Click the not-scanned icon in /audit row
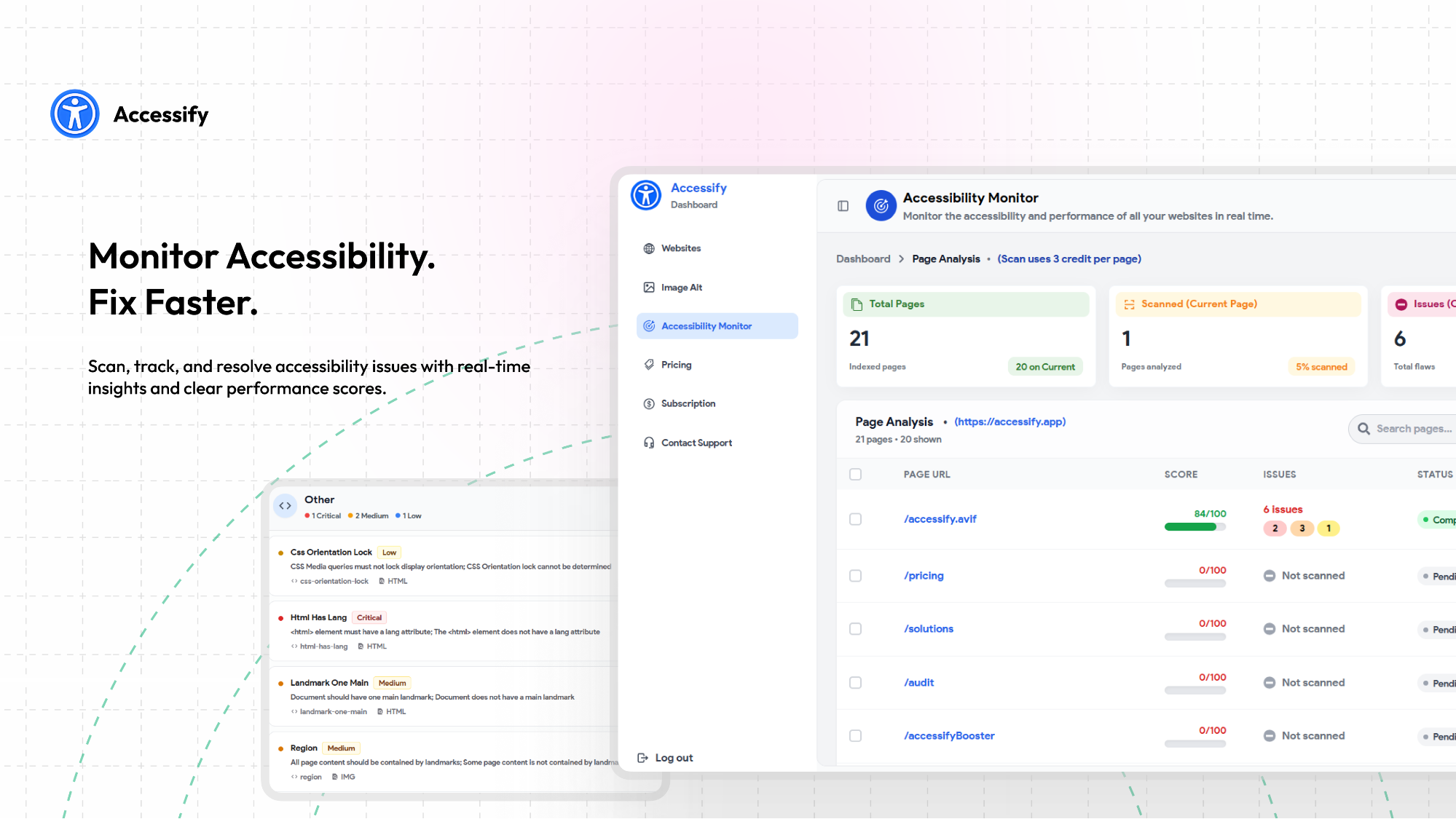Viewport: 1456px width, 819px height. (1270, 683)
